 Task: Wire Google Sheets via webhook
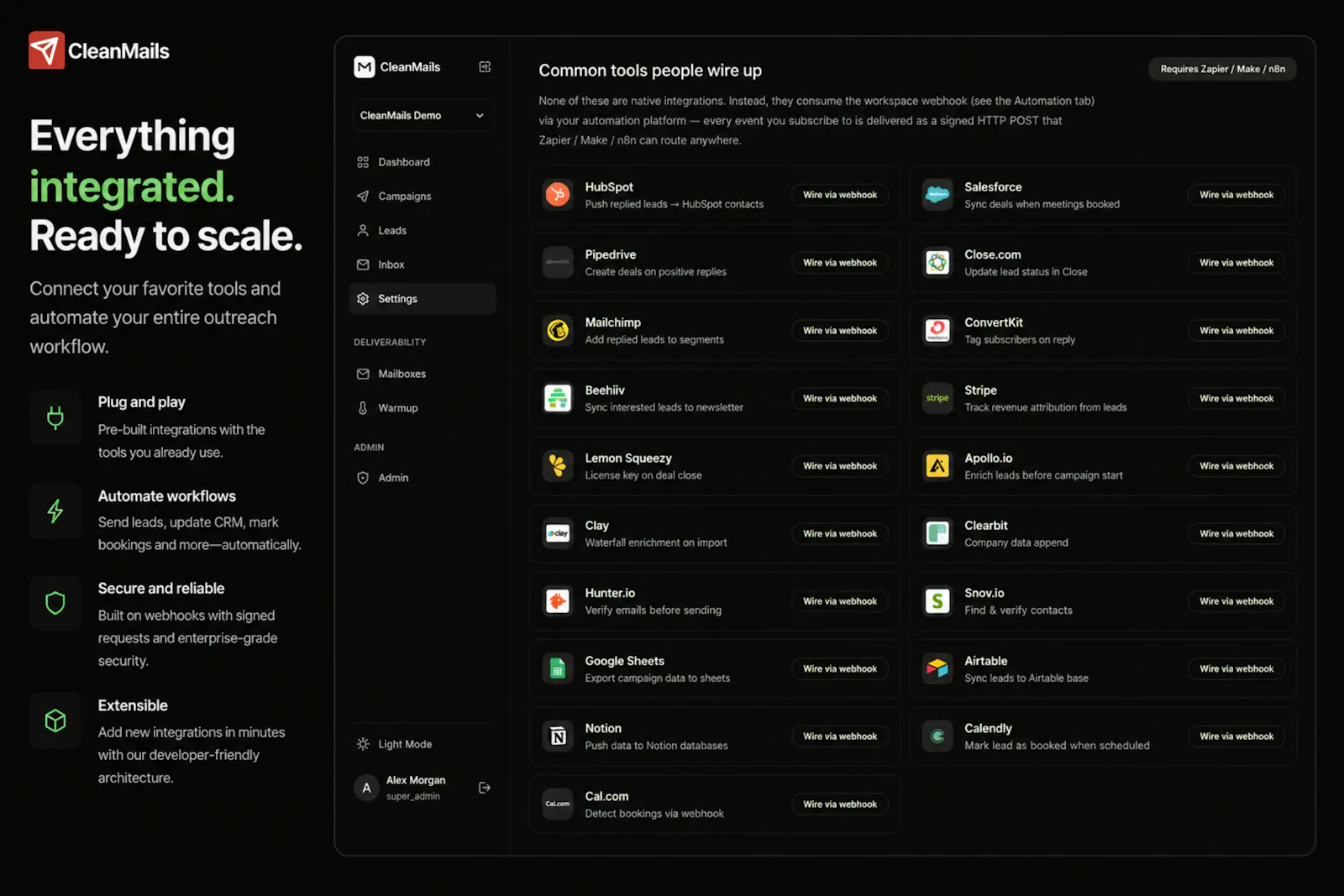(840, 669)
